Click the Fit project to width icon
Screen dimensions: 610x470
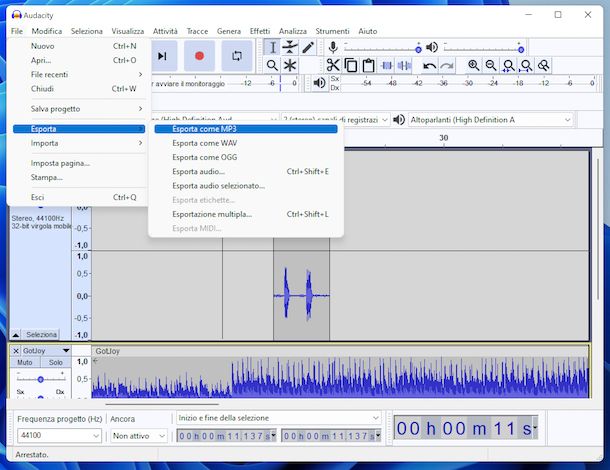click(526, 65)
